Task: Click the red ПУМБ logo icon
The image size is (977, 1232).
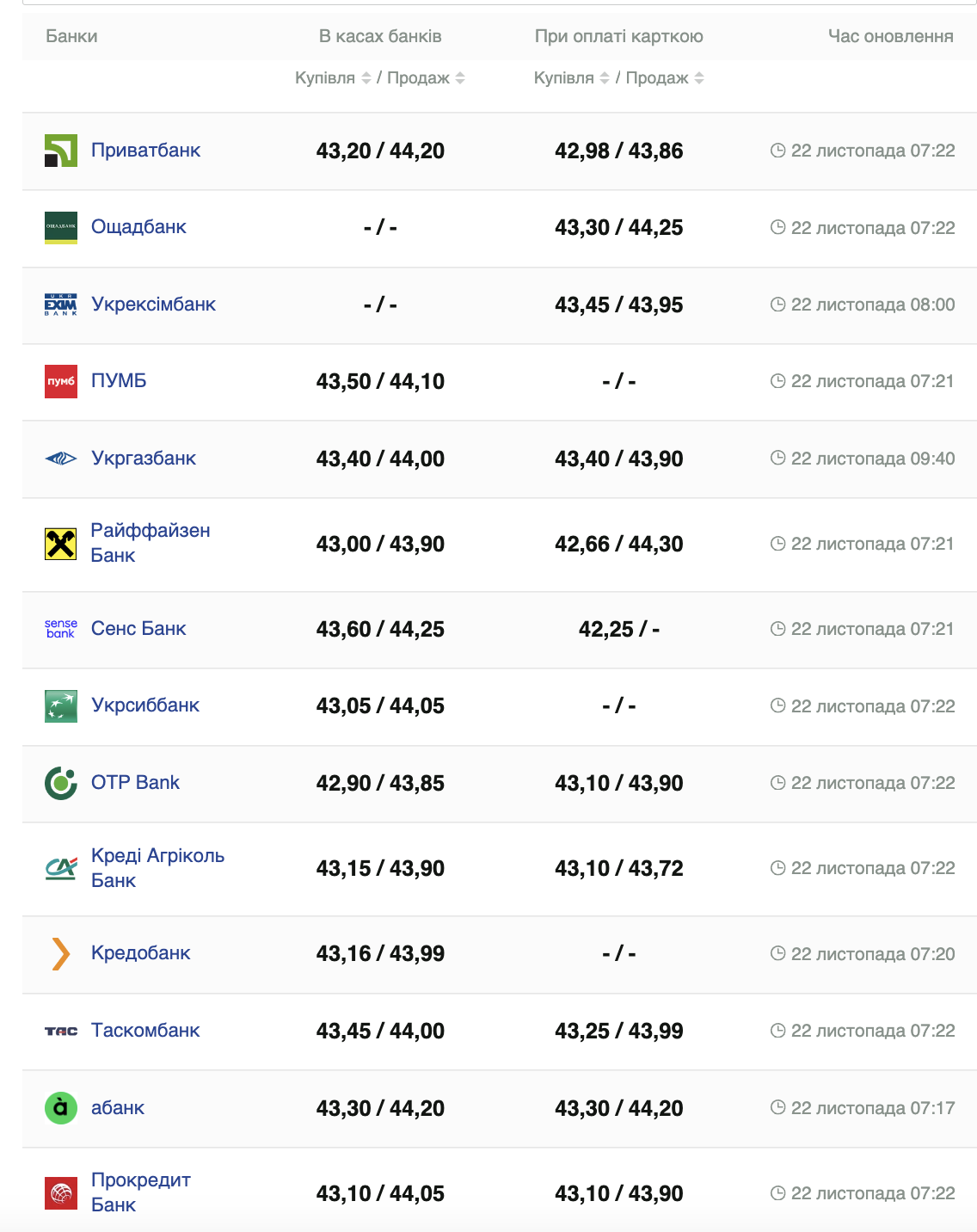Action: [61, 381]
